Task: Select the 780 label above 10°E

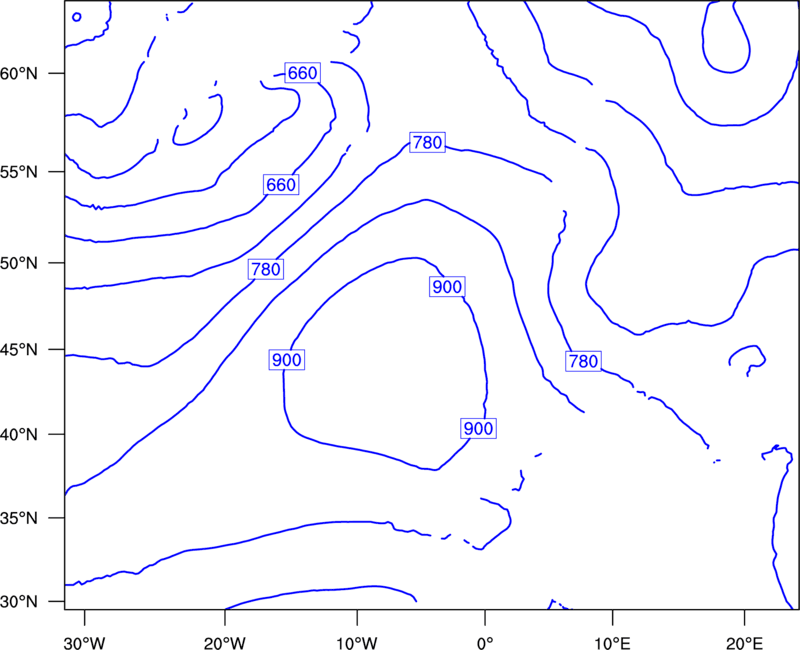Action: tap(583, 361)
